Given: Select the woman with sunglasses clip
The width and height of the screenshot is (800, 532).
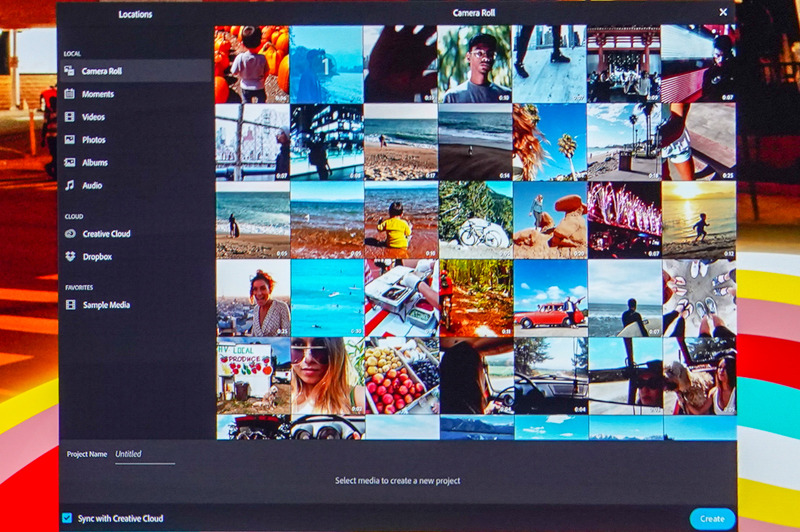Looking at the screenshot, I should click(x=328, y=376).
